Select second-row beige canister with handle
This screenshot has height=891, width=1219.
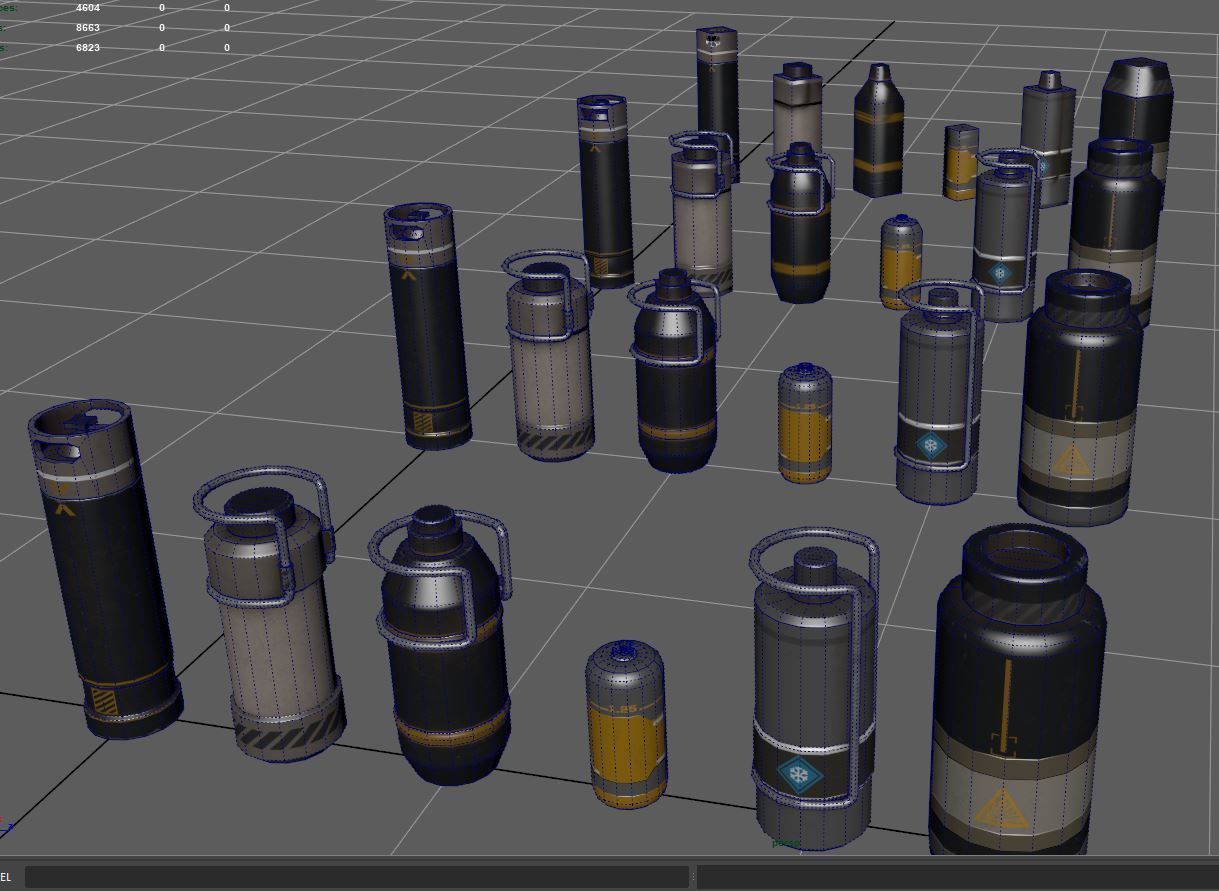549,356
